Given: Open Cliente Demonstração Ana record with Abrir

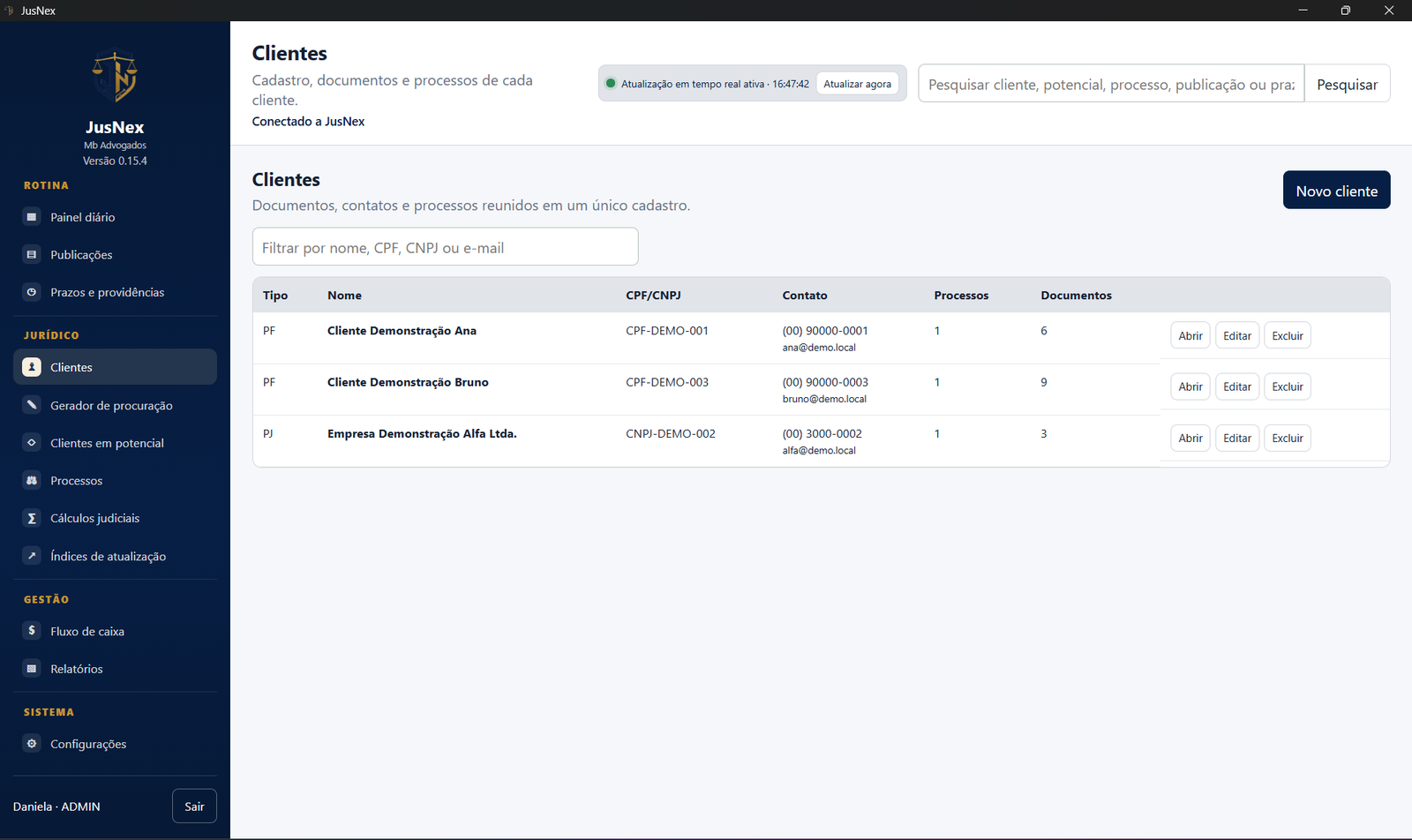Looking at the screenshot, I should pos(1190,335).
